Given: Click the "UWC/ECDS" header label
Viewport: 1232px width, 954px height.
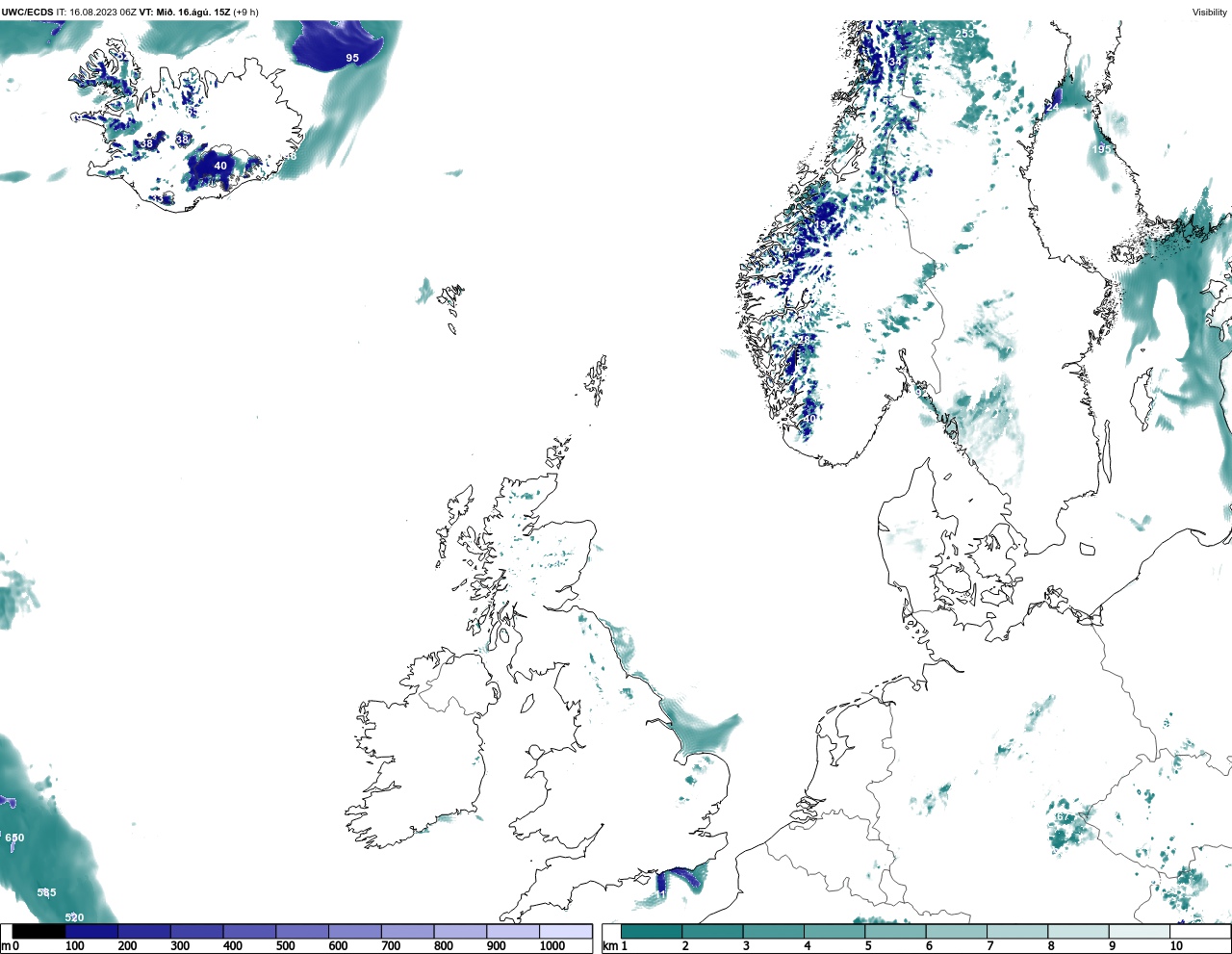Looking at the screenshot, I should coord(27,13).
